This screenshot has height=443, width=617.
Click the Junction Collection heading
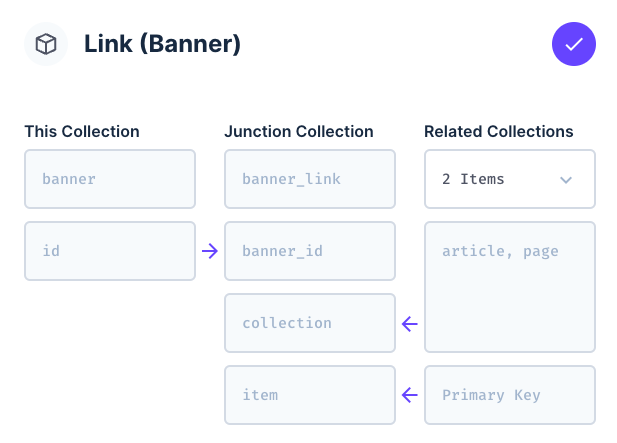pyautogui.click(x=299, y=131)
